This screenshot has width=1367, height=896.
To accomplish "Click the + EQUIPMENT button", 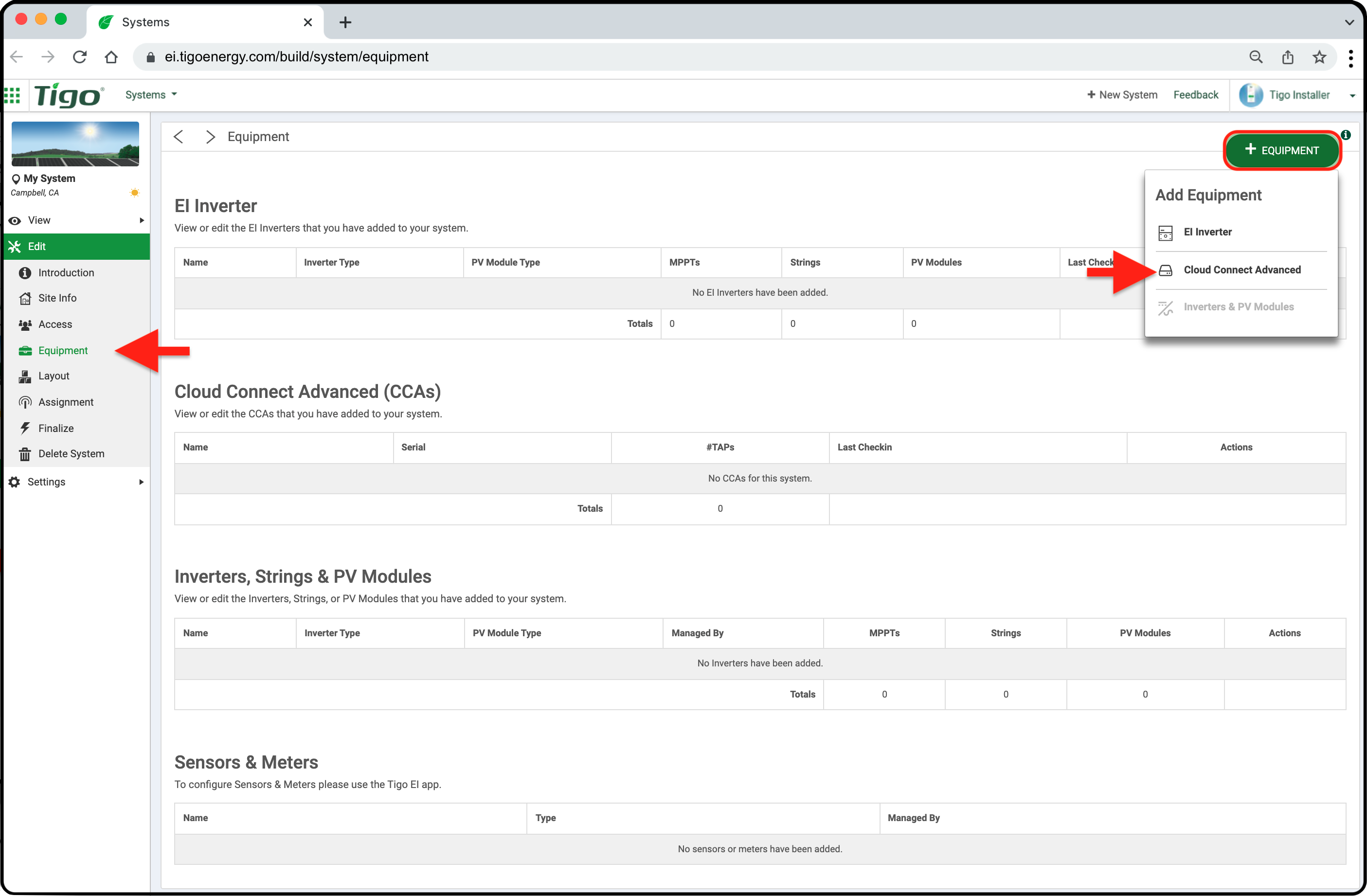I will pos(1281,150).
